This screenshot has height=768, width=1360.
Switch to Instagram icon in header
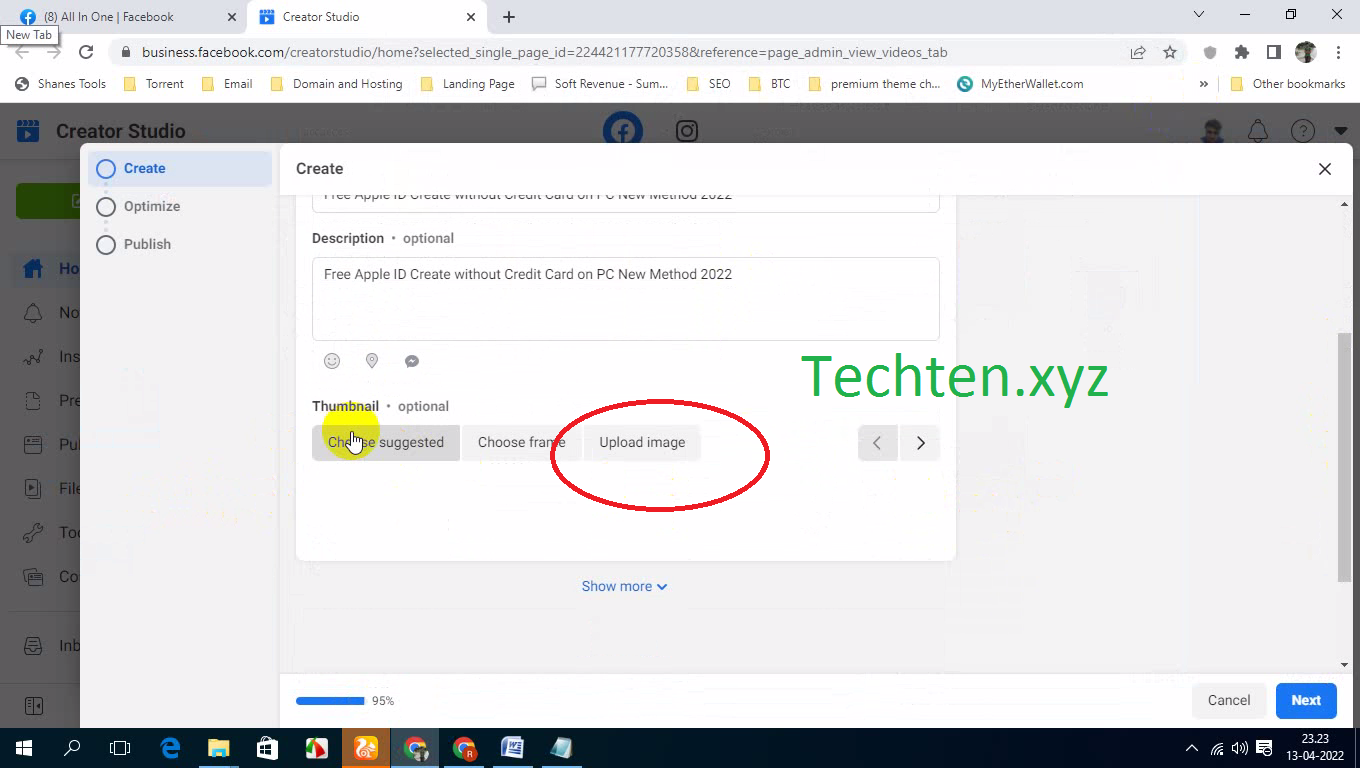(x=687, y=131)
